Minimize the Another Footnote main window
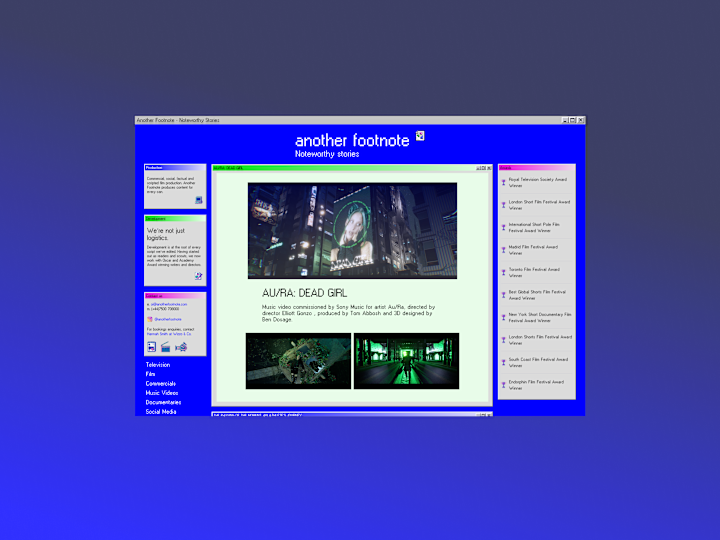Screen dimensions: 720x540 [x=565, y=120]
